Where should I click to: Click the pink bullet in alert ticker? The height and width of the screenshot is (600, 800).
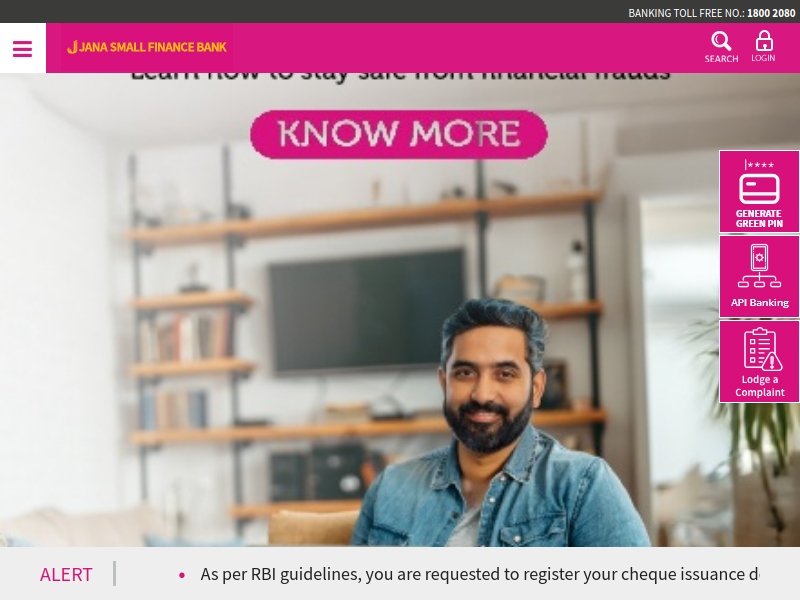point(182,575)
